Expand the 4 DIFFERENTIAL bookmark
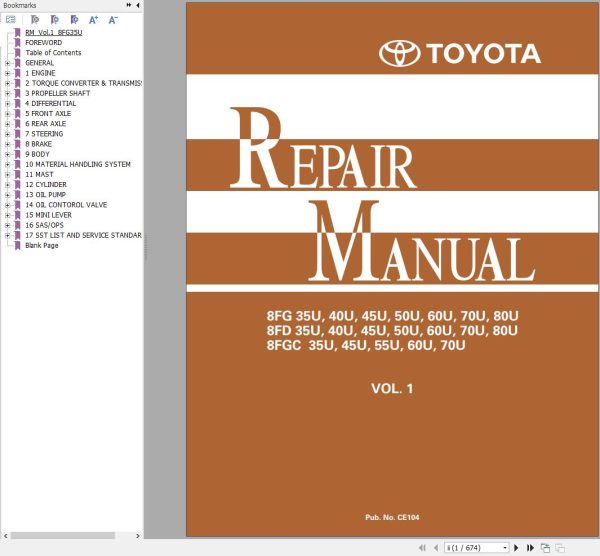Viewport: 600px width, 556px height. pos(7,103)
